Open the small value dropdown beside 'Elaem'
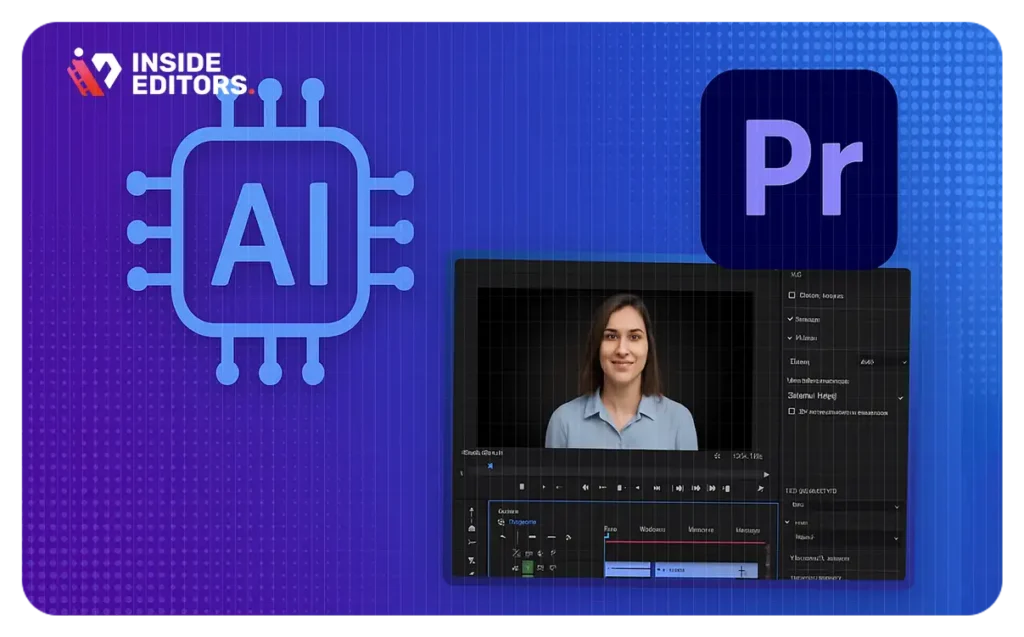The width and height of the screenshot is (1024, 637). tap(882, 361)
